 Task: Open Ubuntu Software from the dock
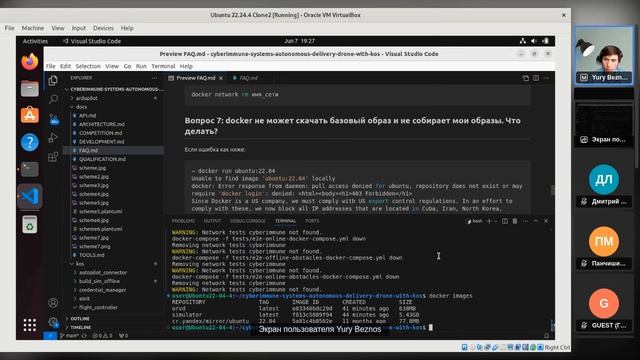click(29, 115)
